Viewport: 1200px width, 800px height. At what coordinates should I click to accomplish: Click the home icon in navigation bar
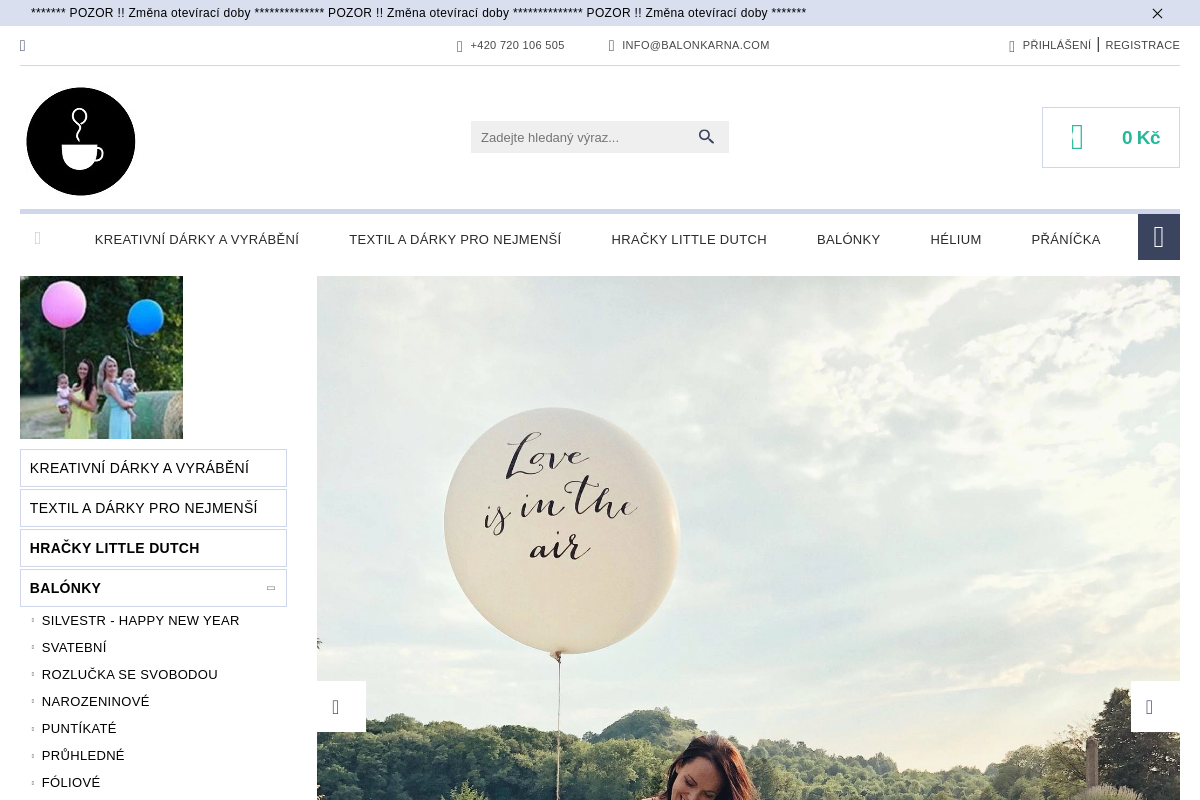point(38,238)
